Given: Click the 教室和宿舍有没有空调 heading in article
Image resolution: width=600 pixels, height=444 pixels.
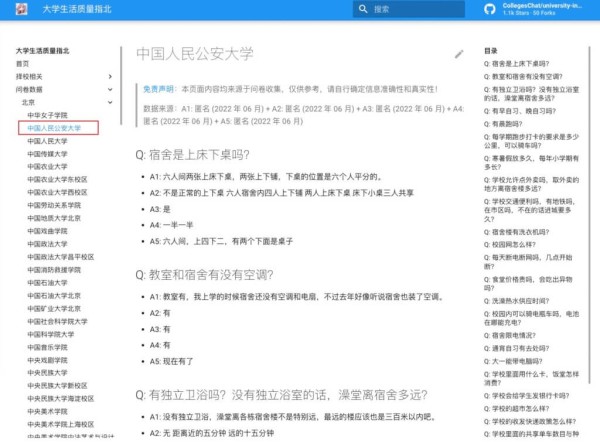Looking at the screenshot, I should (x=204, y=275).
